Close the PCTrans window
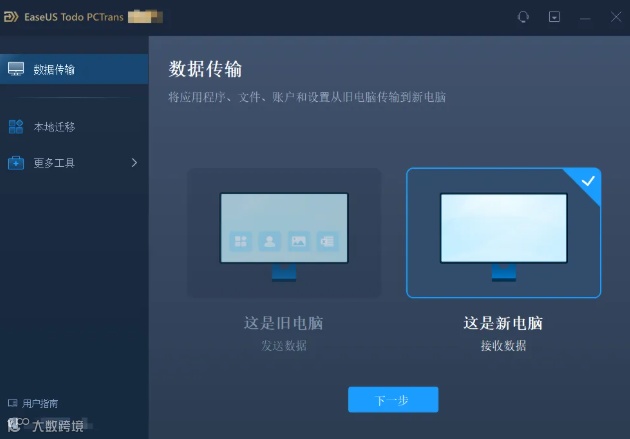630x439 pixels. 616,17
